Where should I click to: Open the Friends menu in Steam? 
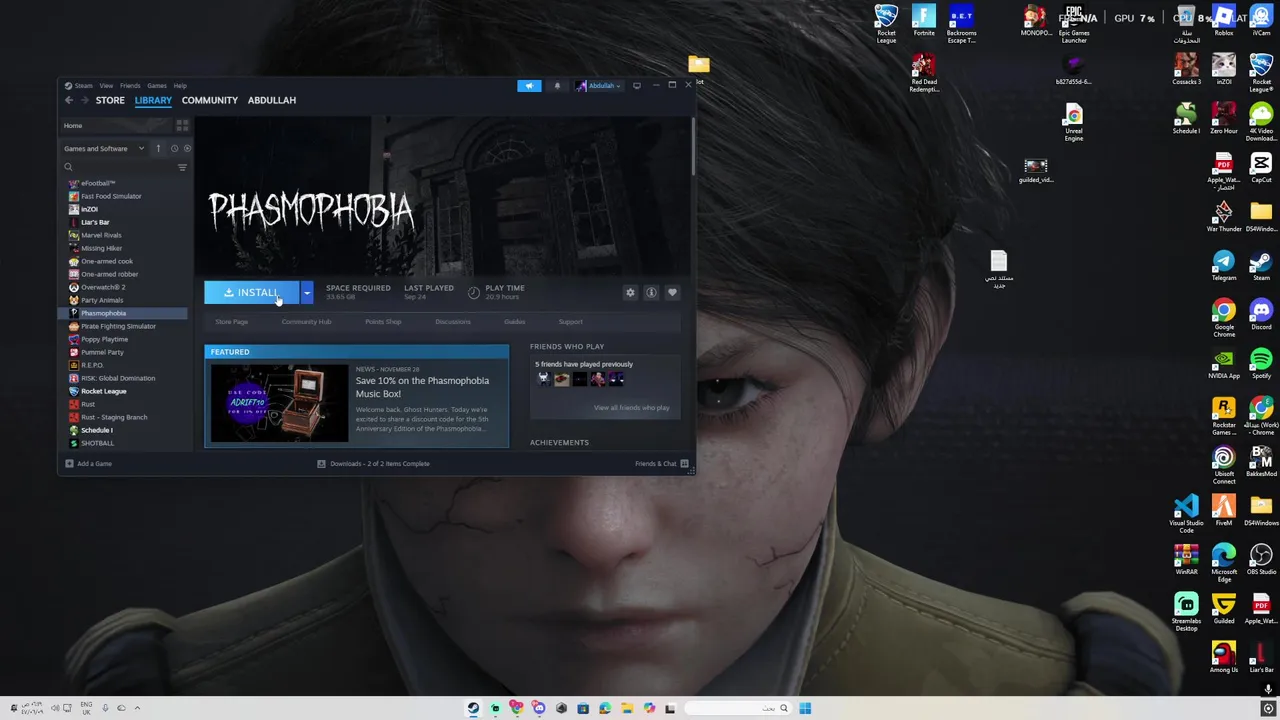coord(130,85)
